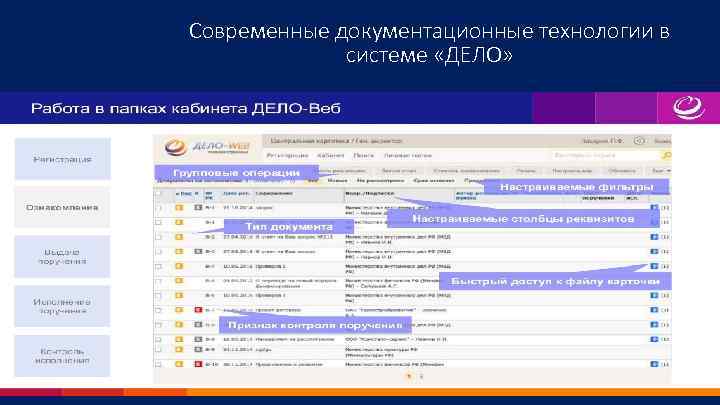Open the "Предложения о развитии" document text
This screenshot has height=405, width=720.
[x=289, y=364]
